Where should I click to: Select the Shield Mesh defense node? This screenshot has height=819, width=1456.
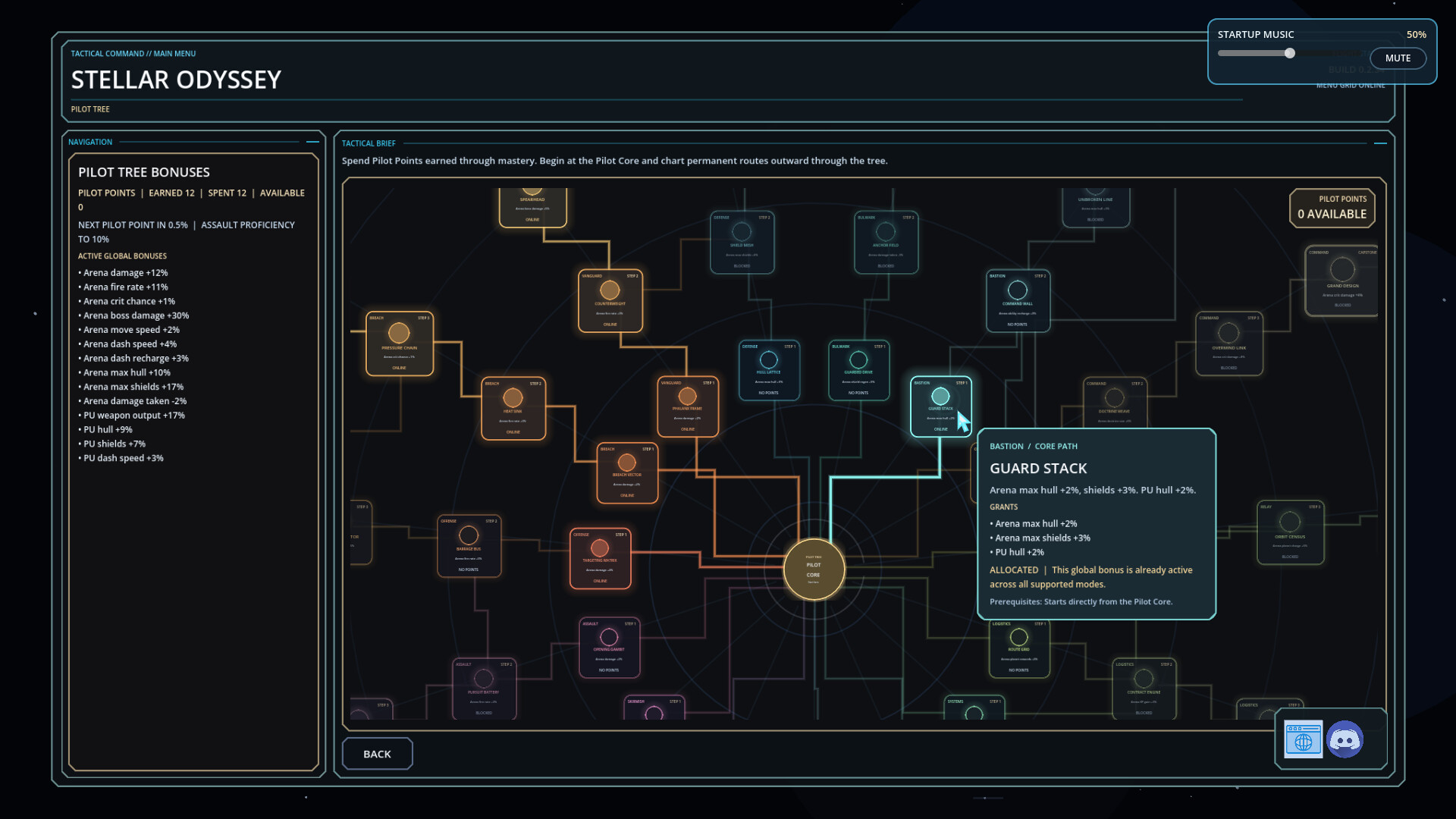(742, 242)
